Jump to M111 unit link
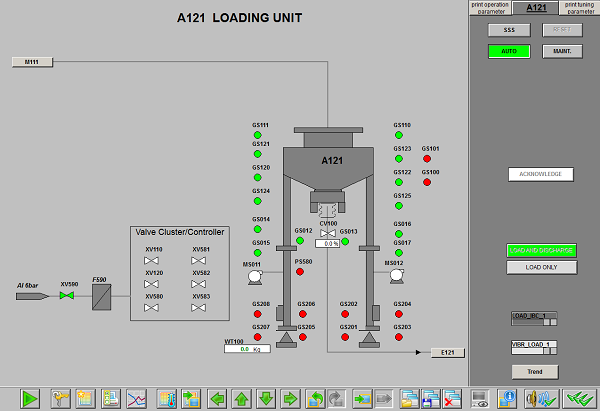The height and width of the screenshot is (411, 600). coord(32,62)
